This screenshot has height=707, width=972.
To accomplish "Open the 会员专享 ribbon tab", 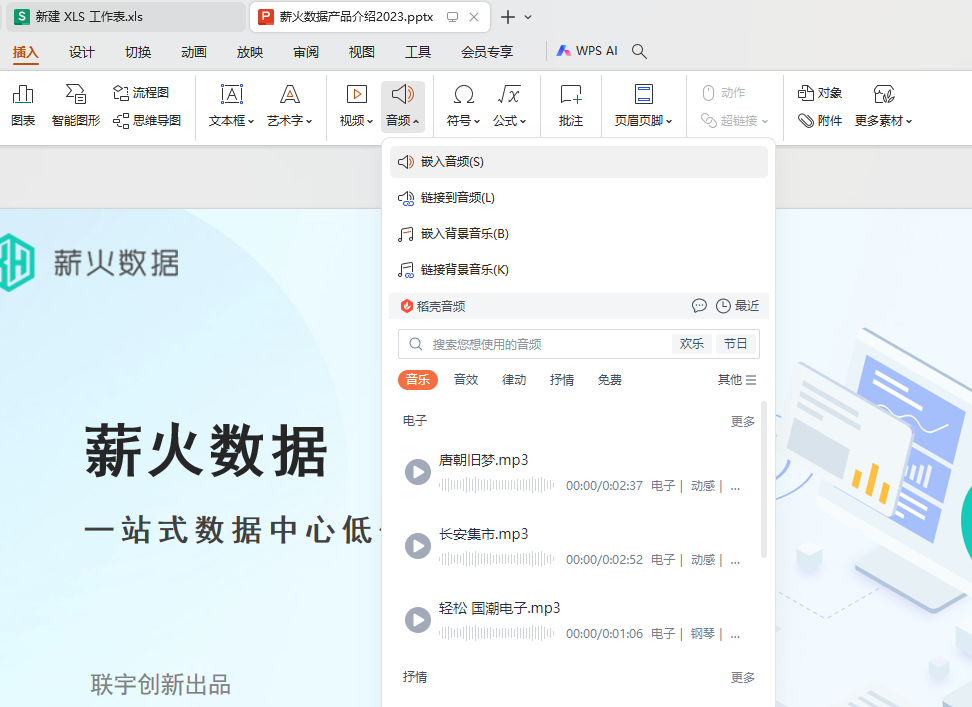I will 487,52.
